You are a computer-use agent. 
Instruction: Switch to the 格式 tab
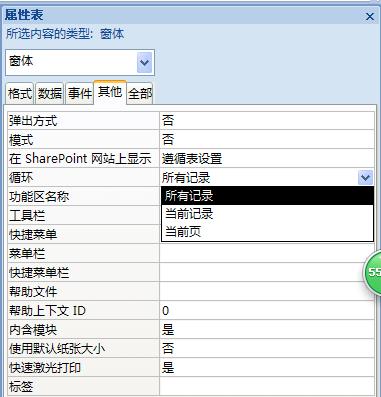click(x=20, y=93)
